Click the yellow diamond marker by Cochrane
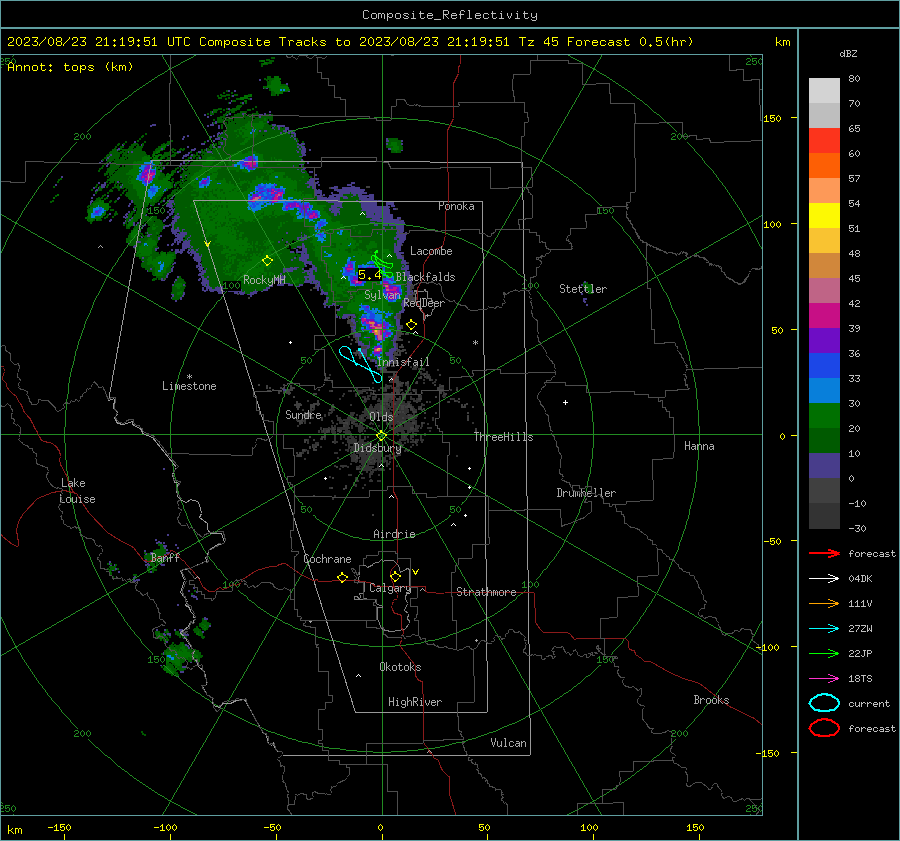Viewport: 900px width, 841px height. (x=343, y=577)
